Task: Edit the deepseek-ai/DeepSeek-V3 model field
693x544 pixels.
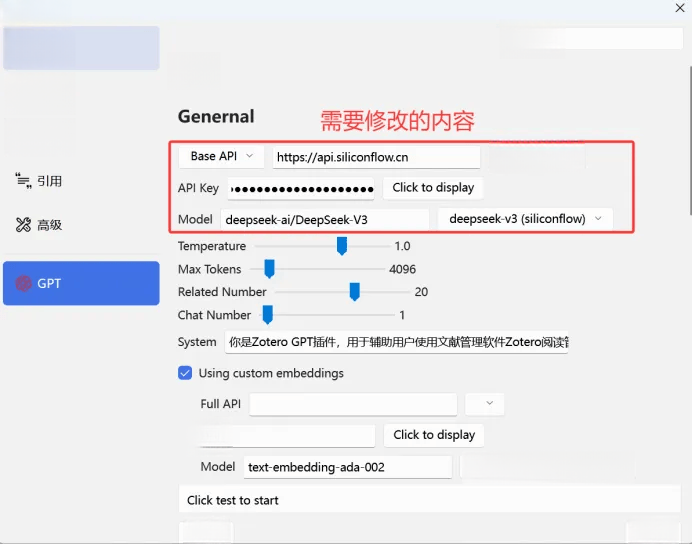Action: click(325, 220)
